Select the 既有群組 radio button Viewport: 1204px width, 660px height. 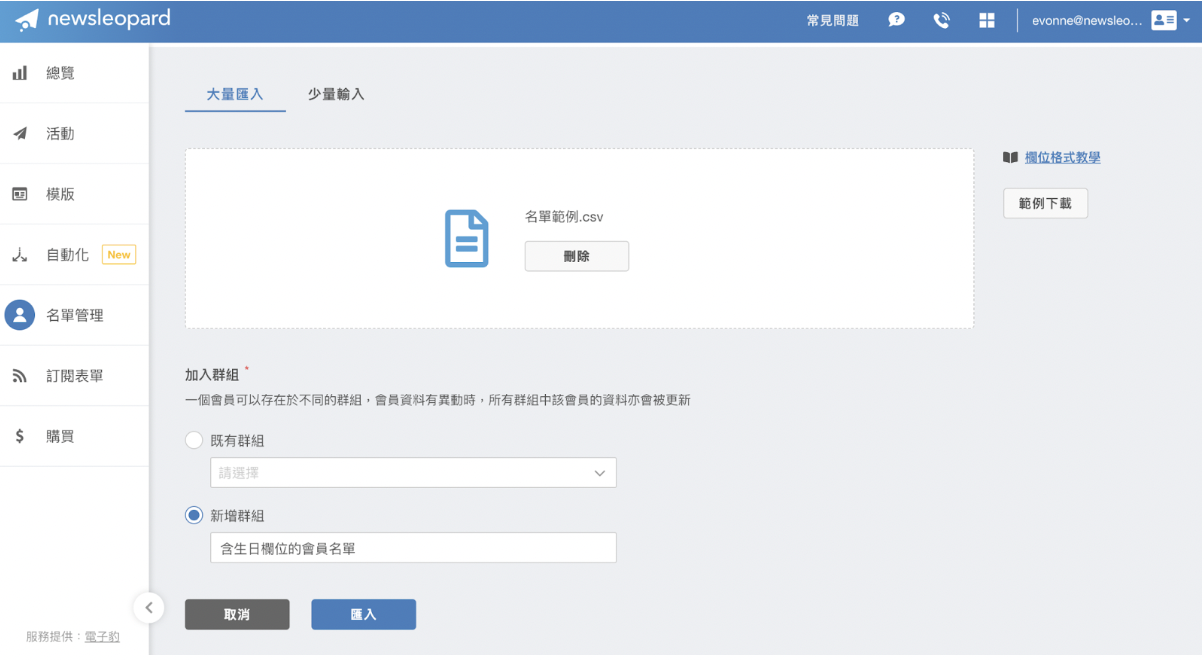pyautogui.click(x=194, y=440)
